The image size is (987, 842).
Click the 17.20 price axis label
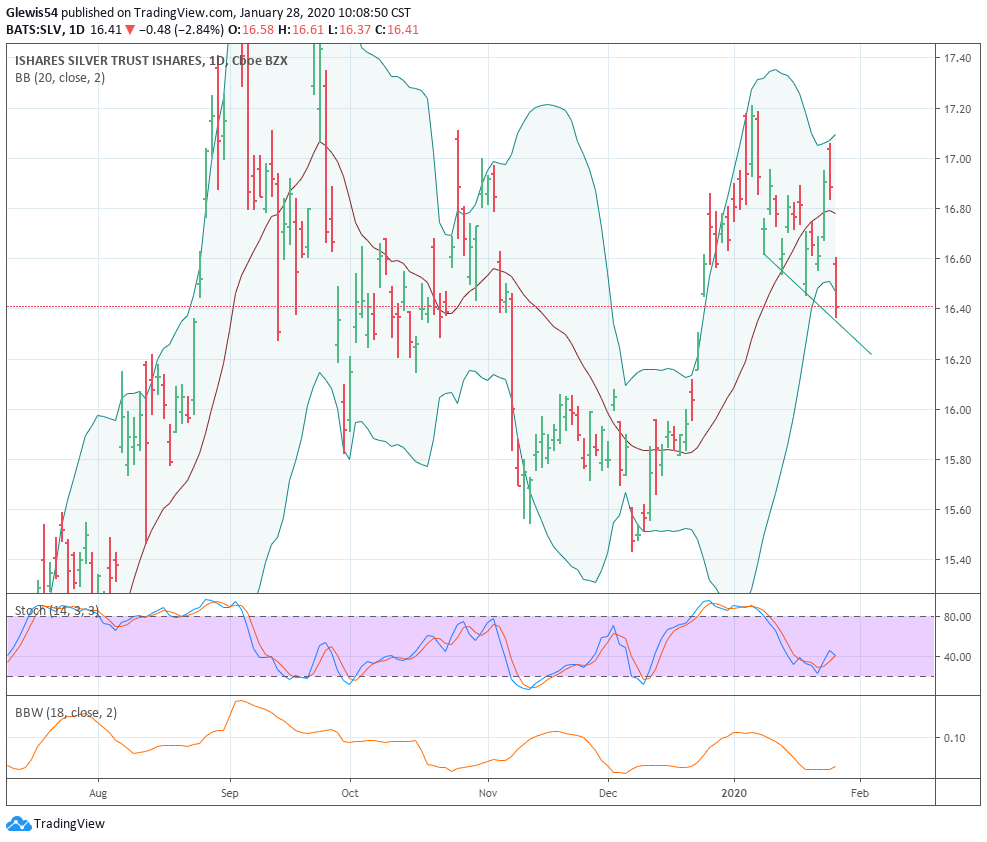pos(957,109)
